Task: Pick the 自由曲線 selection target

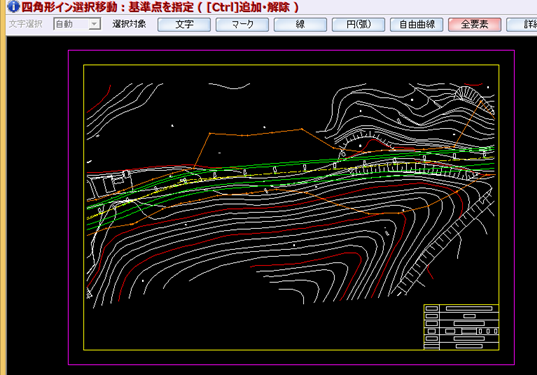Action: 417,24
